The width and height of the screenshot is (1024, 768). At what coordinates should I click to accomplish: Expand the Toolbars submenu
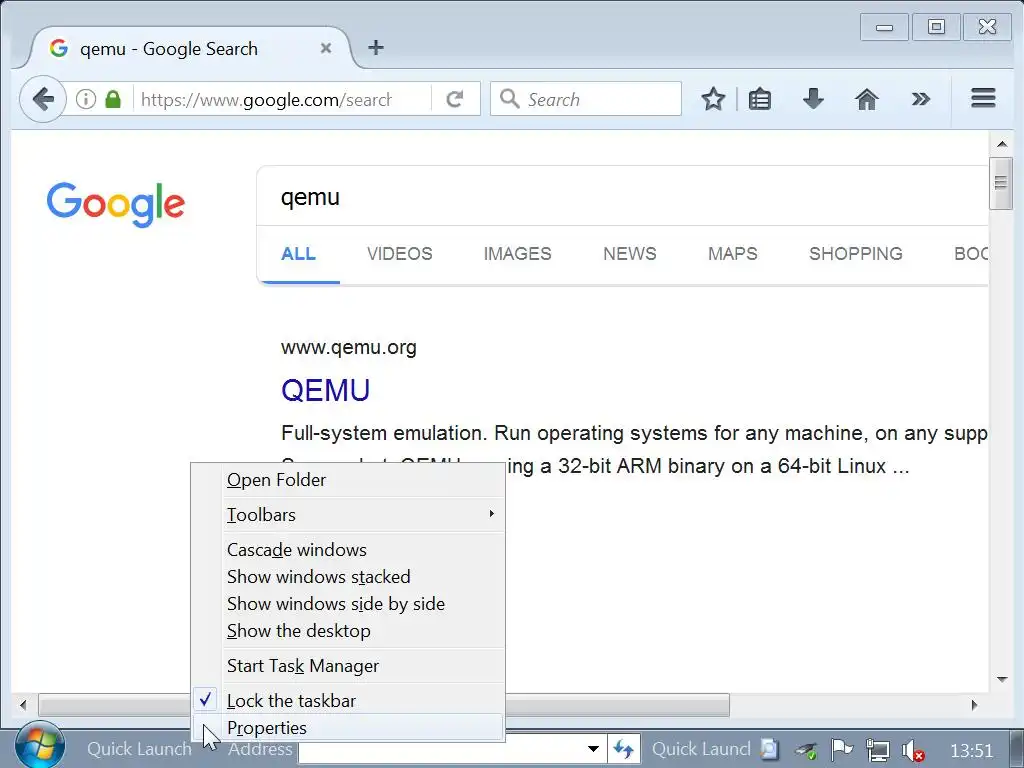348,515
